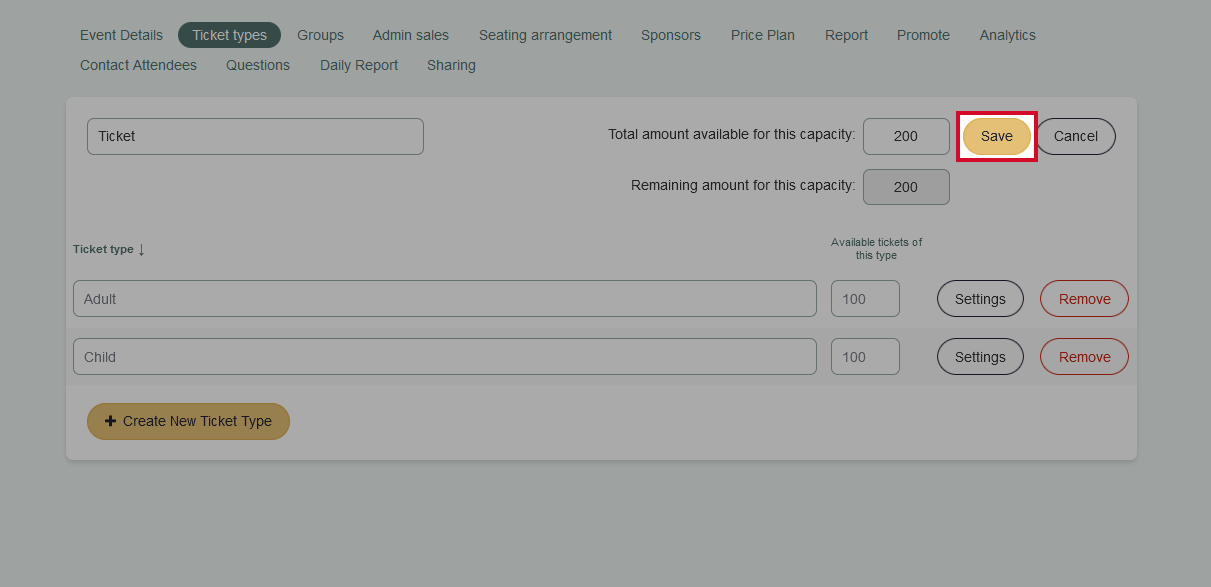Open the Analytics tab
This screenshot has width=1211, height=587.
tap(1007, 35)
